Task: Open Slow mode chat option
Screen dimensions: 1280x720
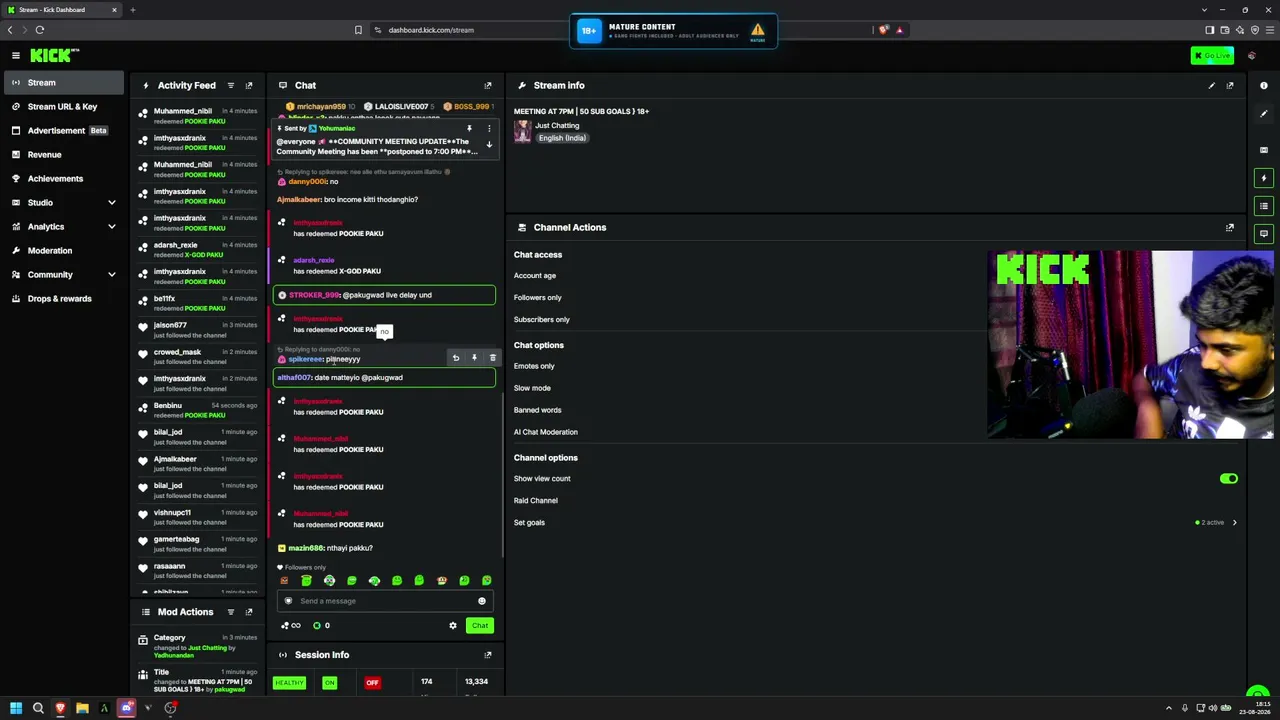Action: 532,388
